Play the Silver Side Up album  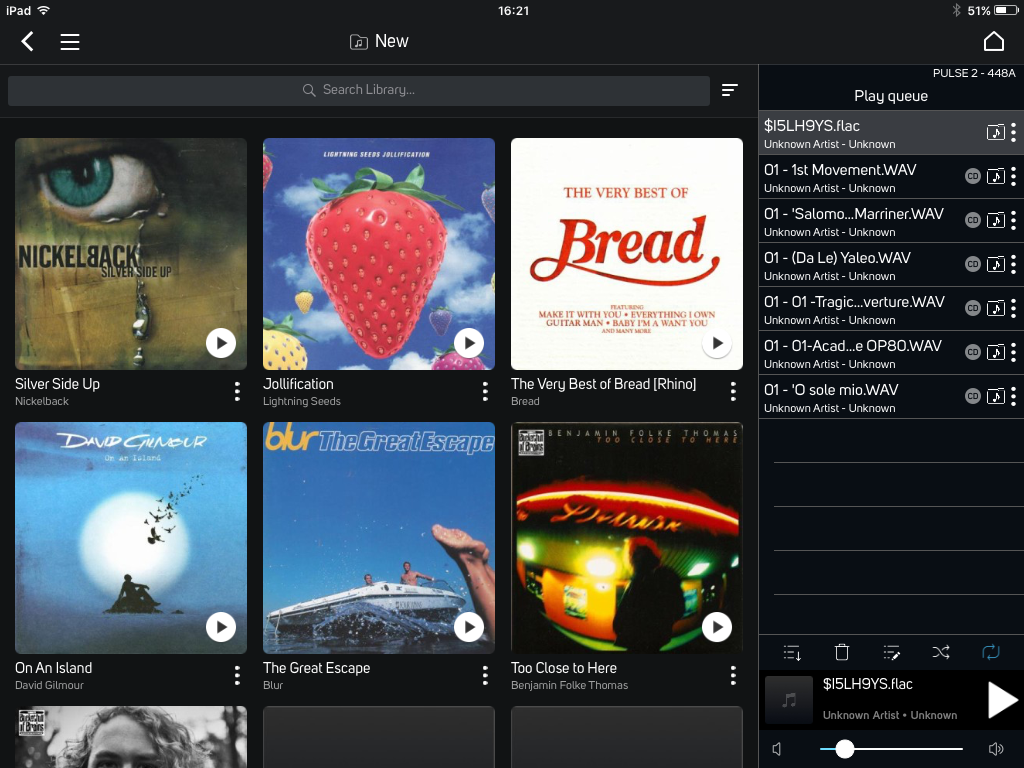[221, 343]
